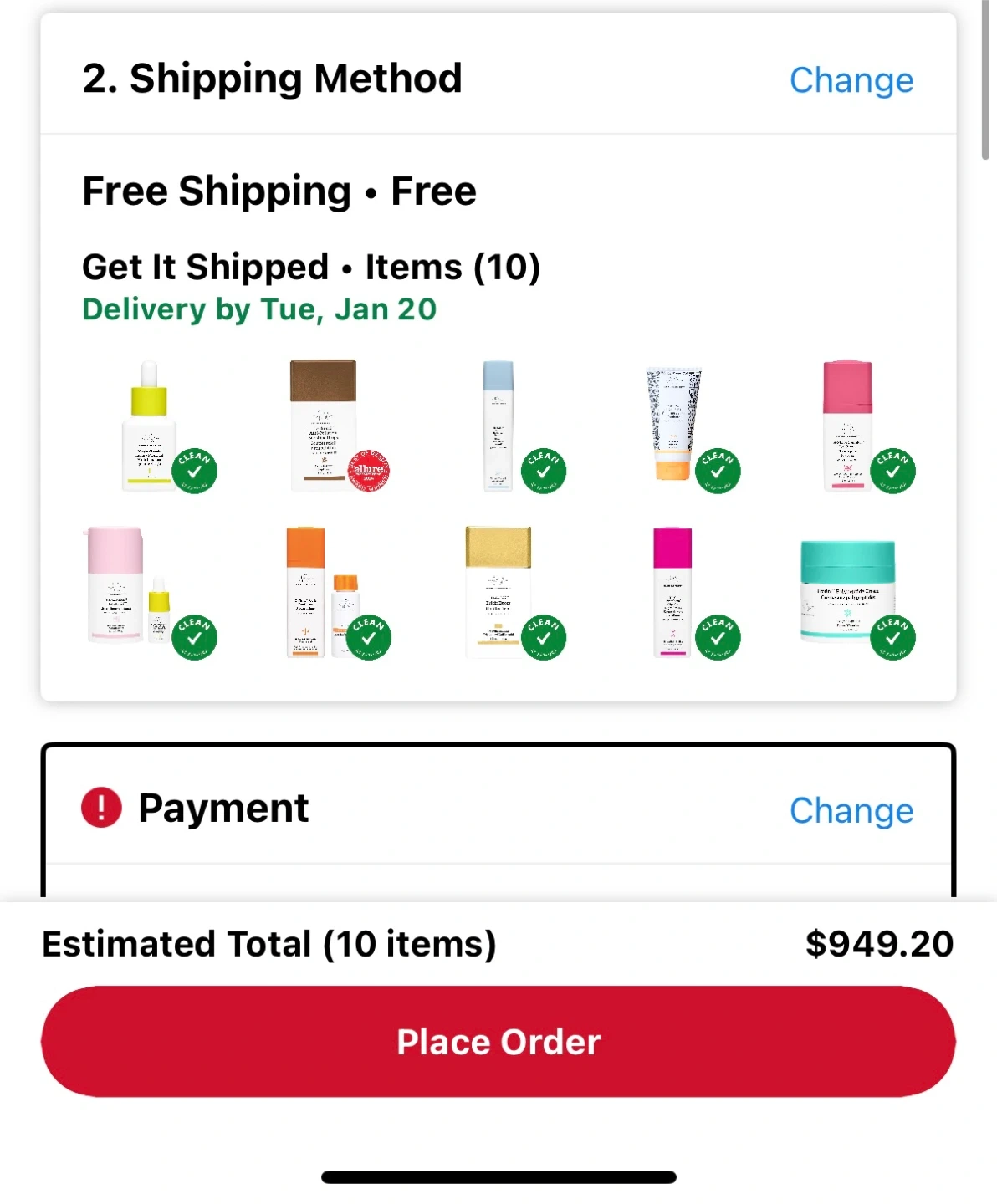Viewport: 997px width, 1204px height.
Task: Tap the red payment error alert icon
Action: coord(101,808)
